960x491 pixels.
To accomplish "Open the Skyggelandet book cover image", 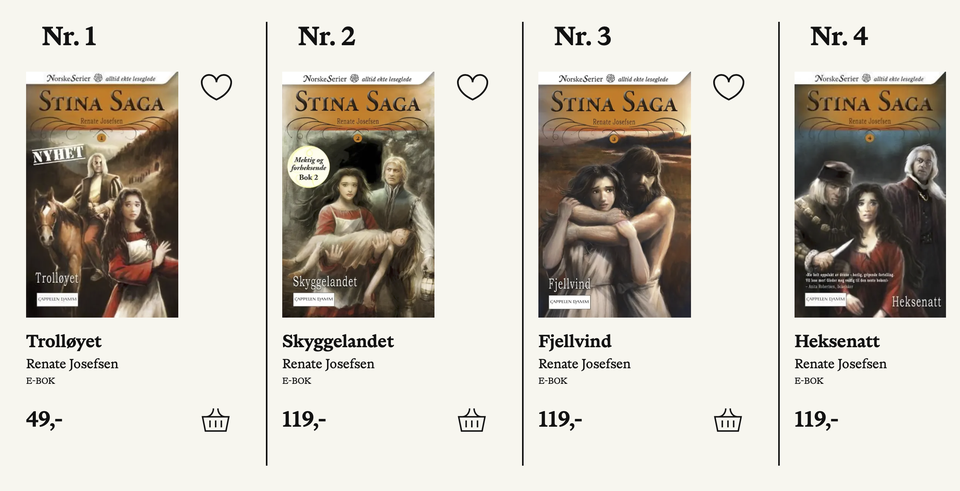I will [358, 195].
